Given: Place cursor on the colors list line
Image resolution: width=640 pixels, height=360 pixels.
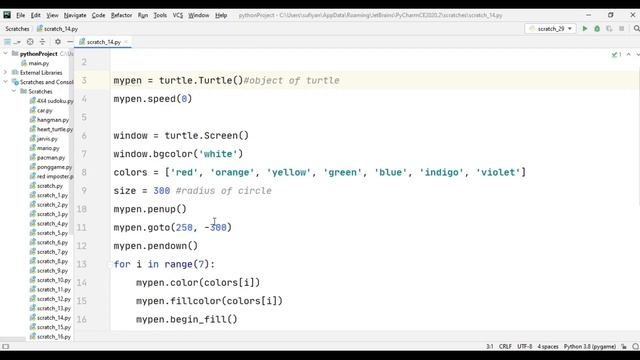Looking at the screenshot, I should (320, 172).
